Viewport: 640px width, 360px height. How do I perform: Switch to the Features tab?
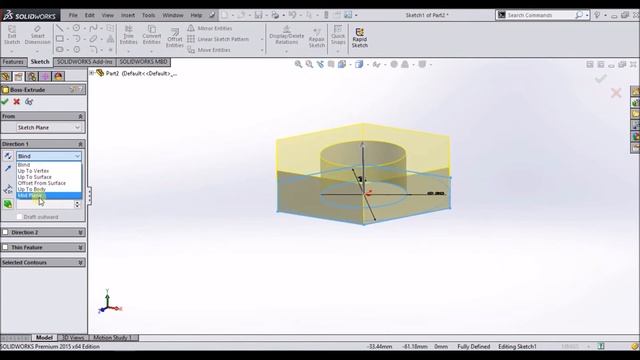click(x=13, y=62)
